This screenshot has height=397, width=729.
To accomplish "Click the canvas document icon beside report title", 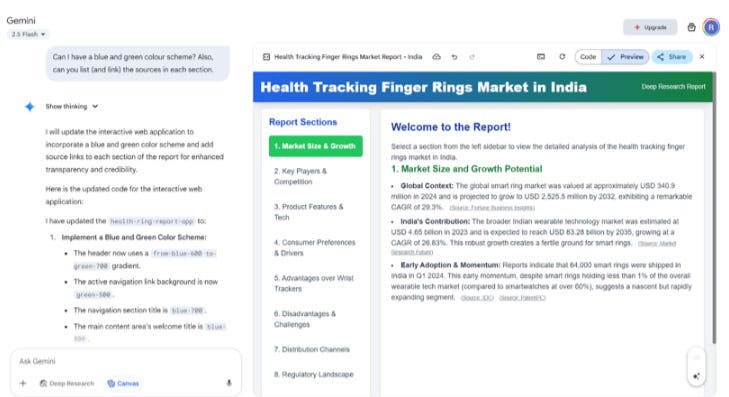I will [266, 57].
